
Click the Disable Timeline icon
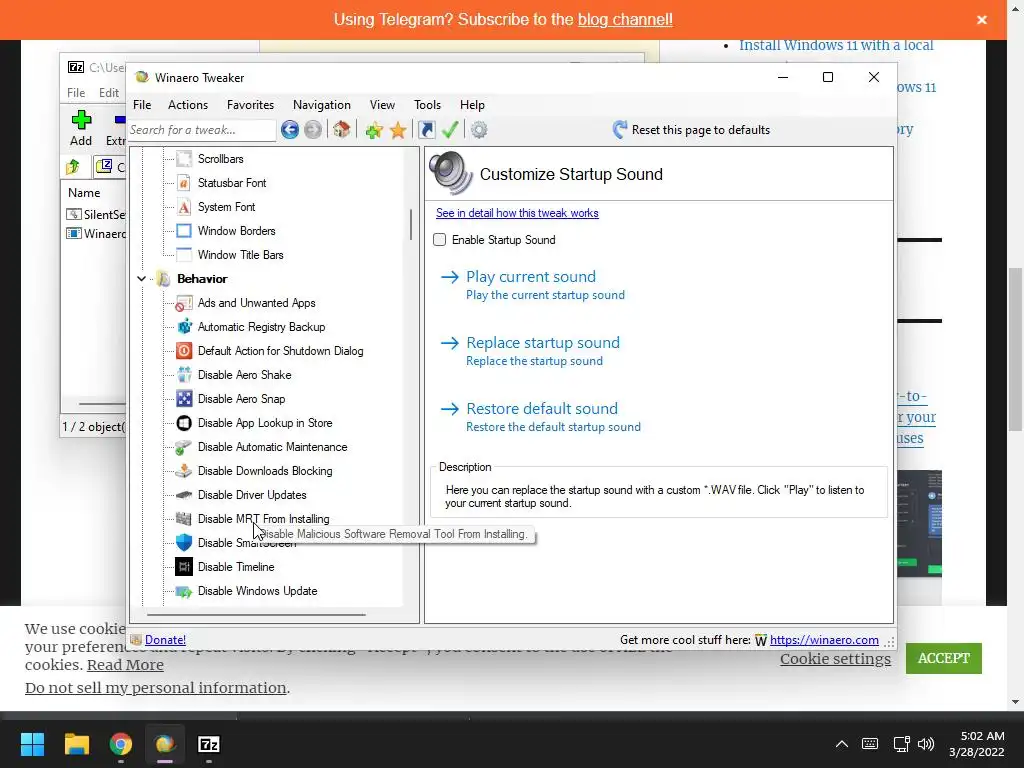[x=184, y=567]
